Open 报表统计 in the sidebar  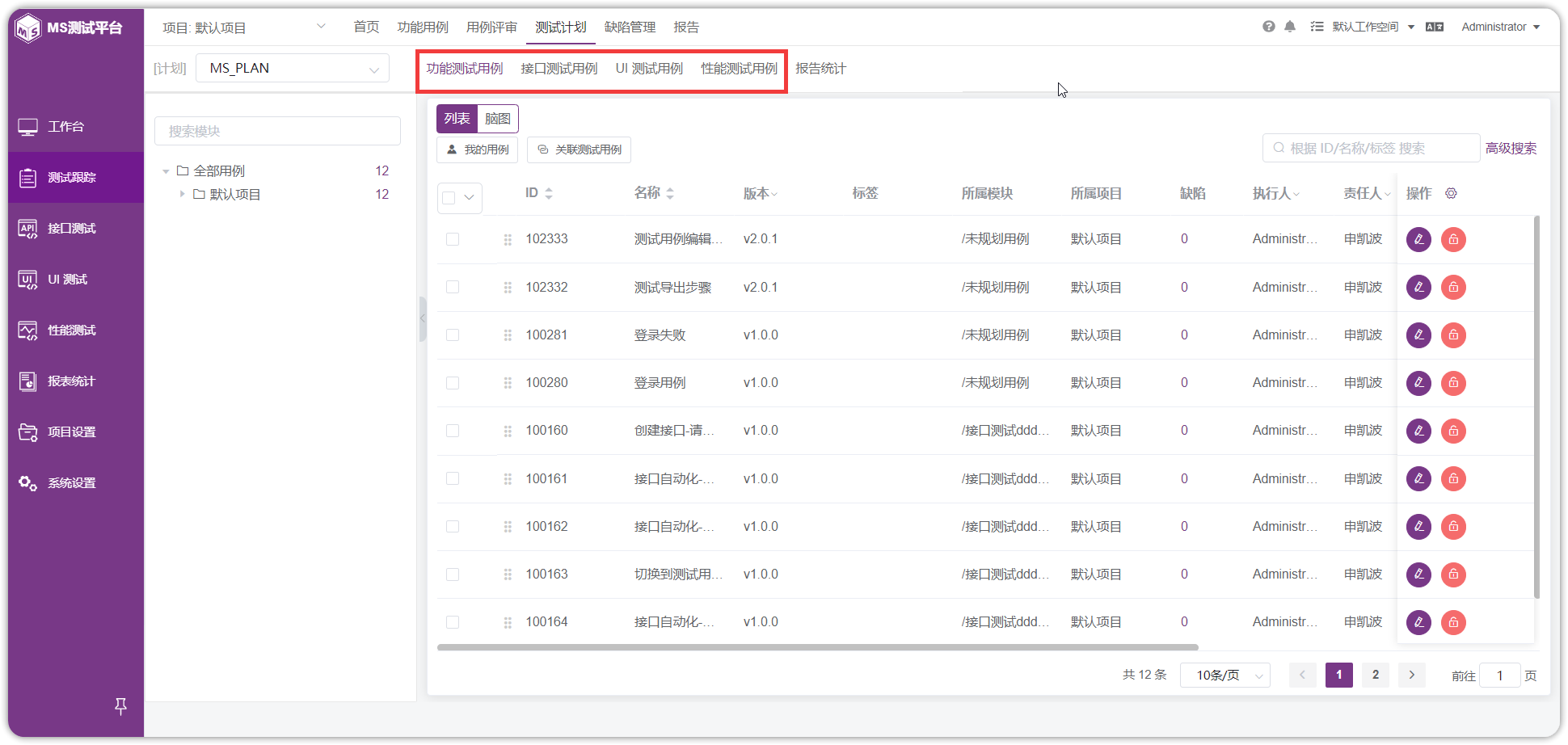click(76, 381)
